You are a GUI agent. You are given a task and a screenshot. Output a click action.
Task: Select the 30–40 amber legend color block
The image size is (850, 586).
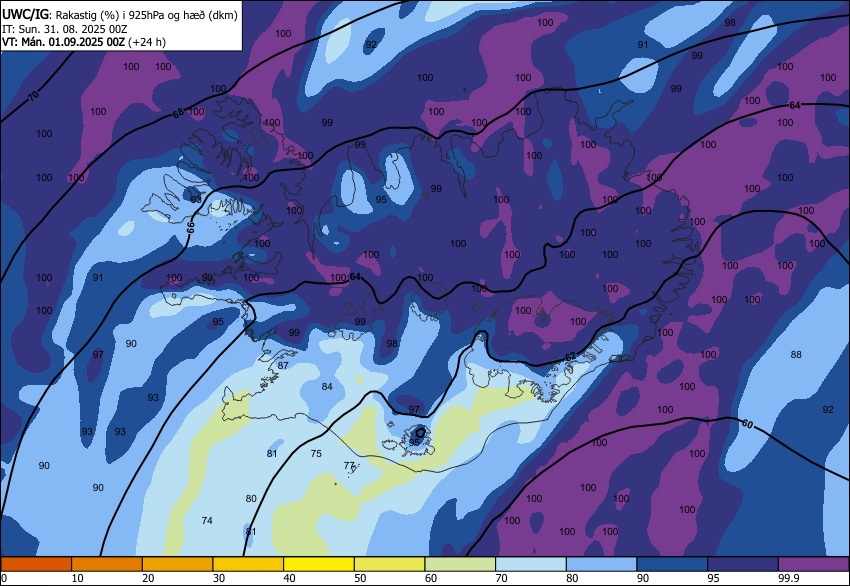click(248, 564)
